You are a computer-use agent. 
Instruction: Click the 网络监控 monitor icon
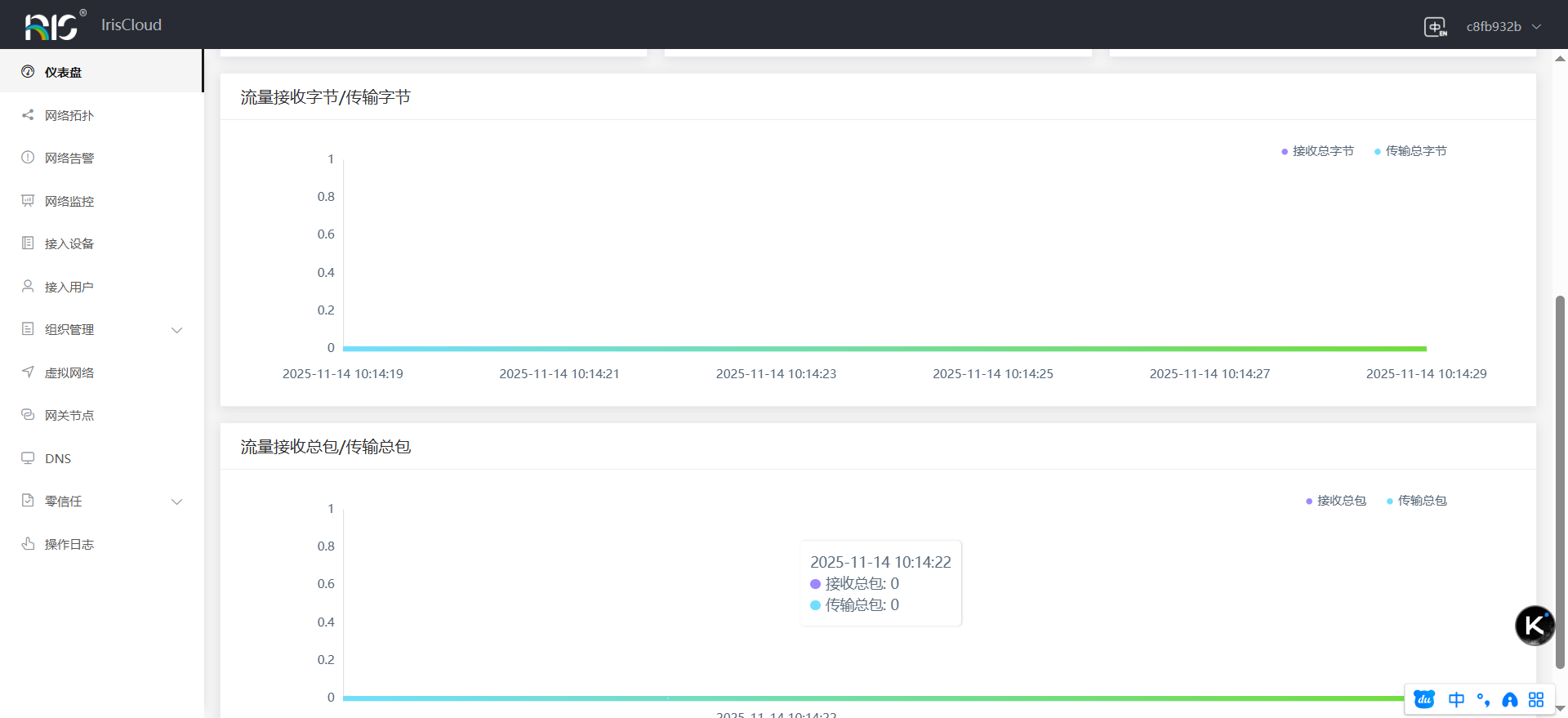(28, 201)
